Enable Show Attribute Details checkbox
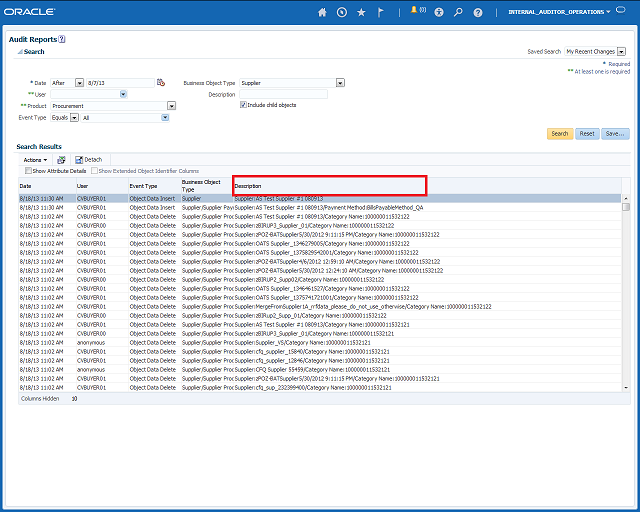The height and width of the screenshot is (512, 640). (28, 171)
